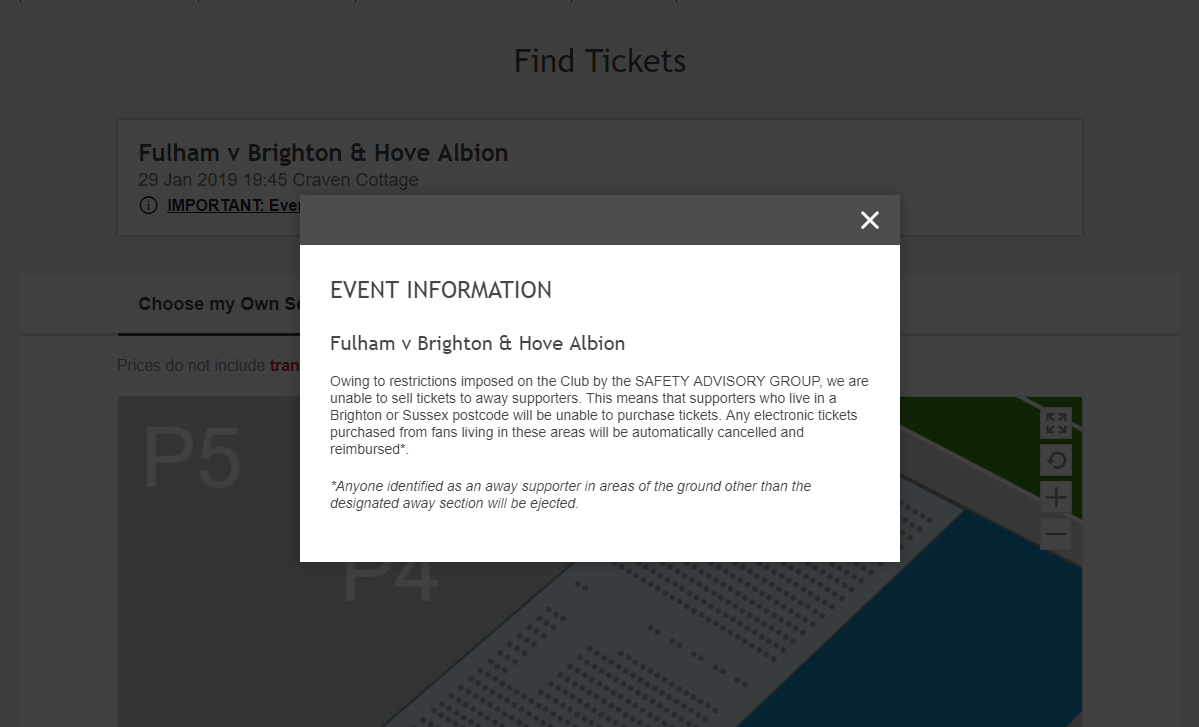
Task: Click the Find Tickets page heading
Action: pos(600,61)
